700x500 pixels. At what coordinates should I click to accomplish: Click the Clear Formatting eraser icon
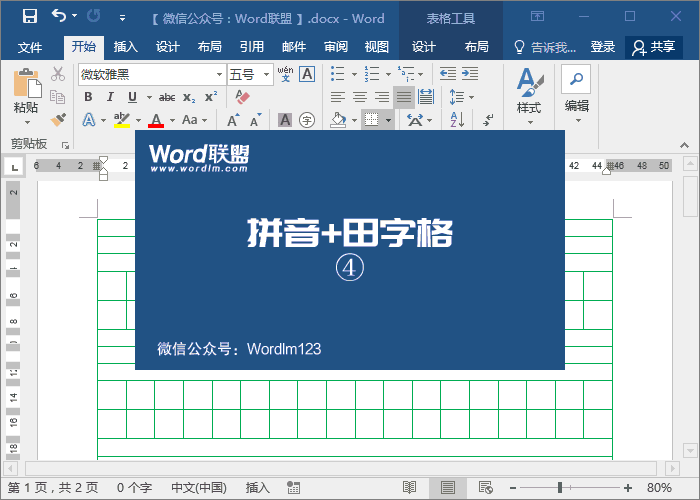pos(242,97)
